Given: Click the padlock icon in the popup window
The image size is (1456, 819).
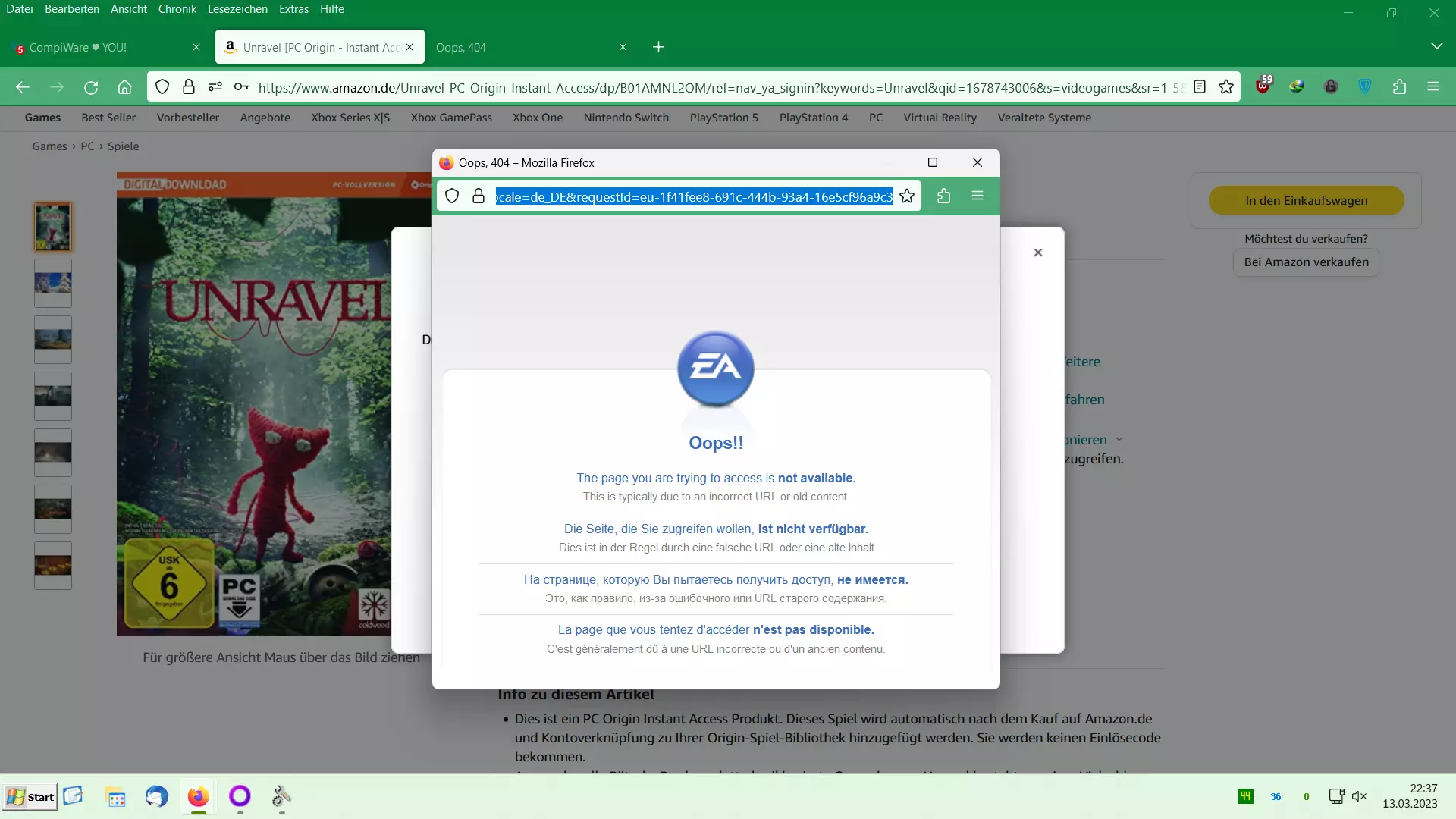Looking at the screenshot, I should click(479, 196).
